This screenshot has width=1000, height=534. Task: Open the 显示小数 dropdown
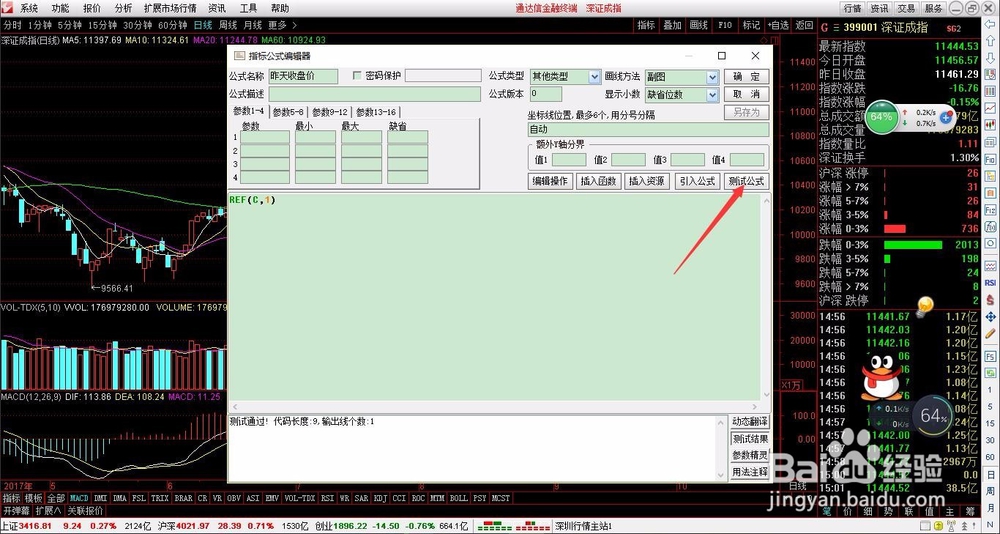click(x=712, y=95)
